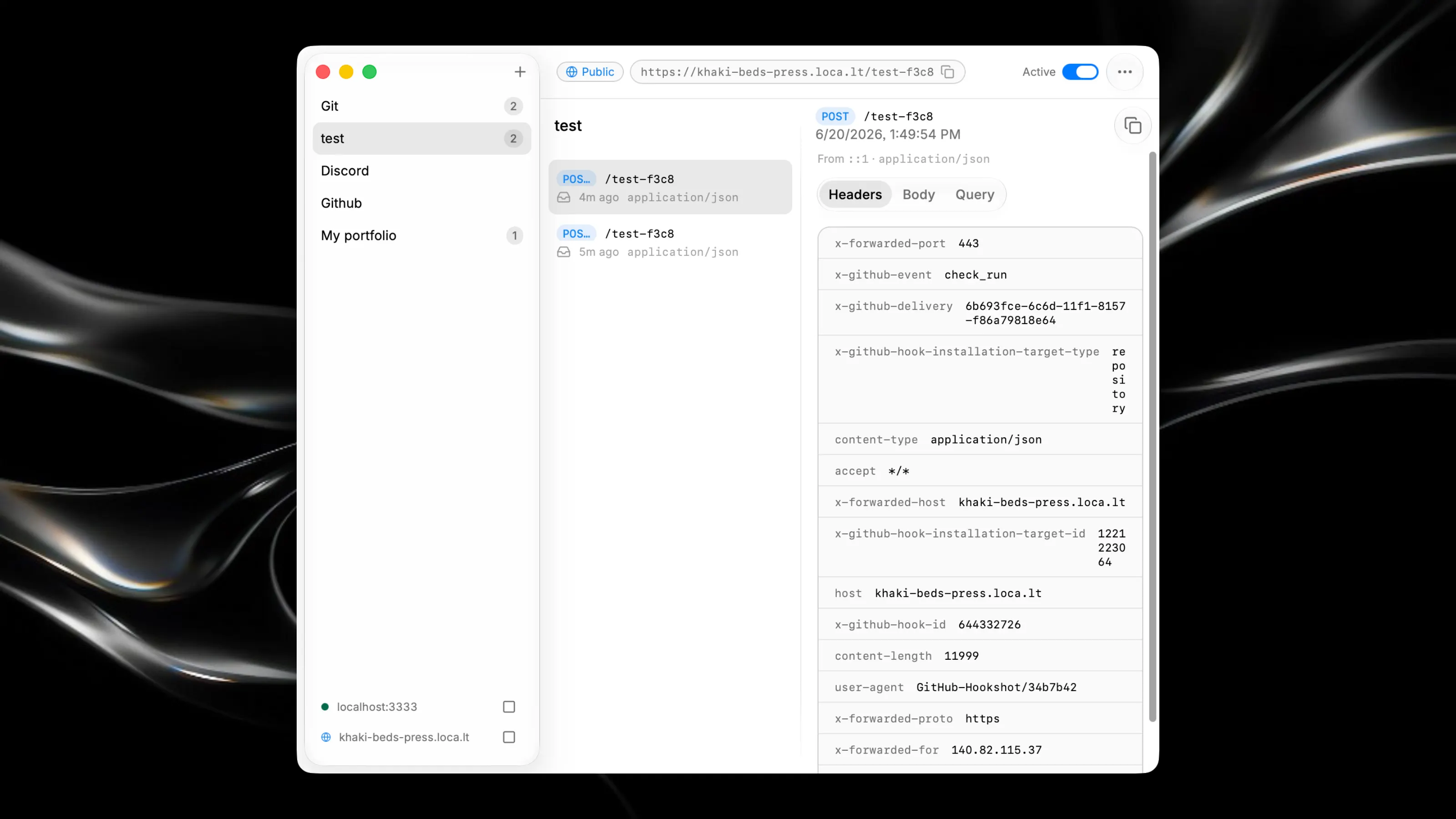
Task: Click the Public visibility button
Action: (590, 72)
